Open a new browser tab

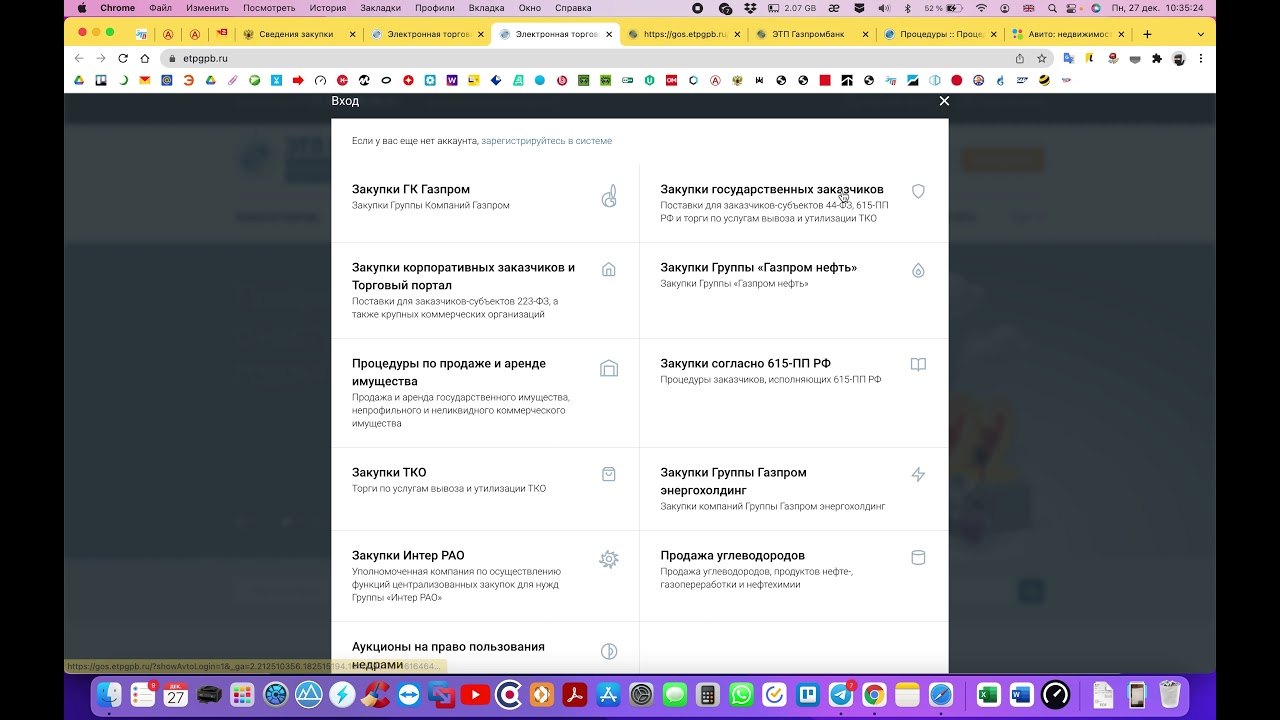pos(1147,34)
